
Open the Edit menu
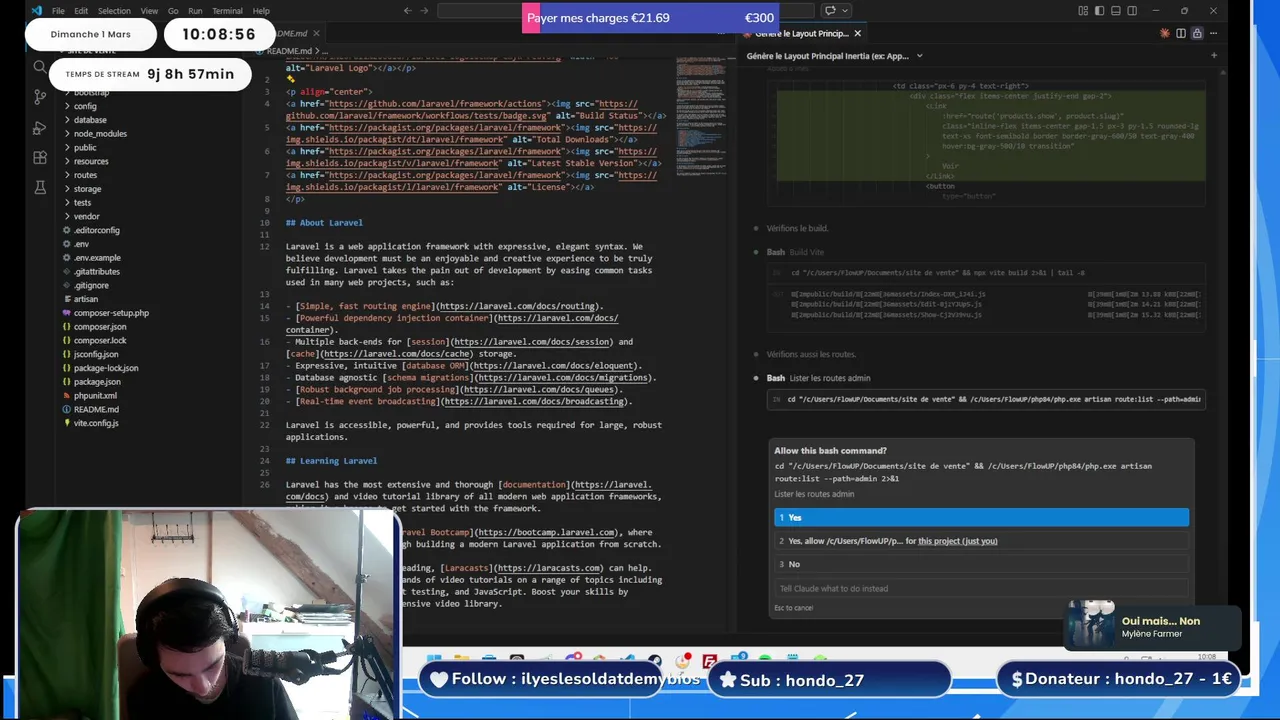tap(81, 10)
